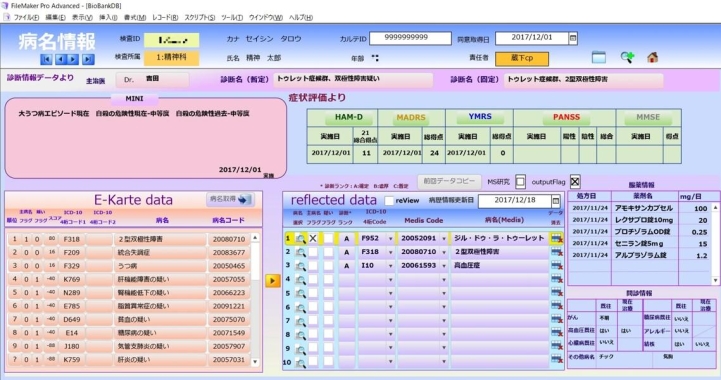Delete data icon for reflected row 4
This screenshot has width=721, height=380.
click(x=556, y=279)
